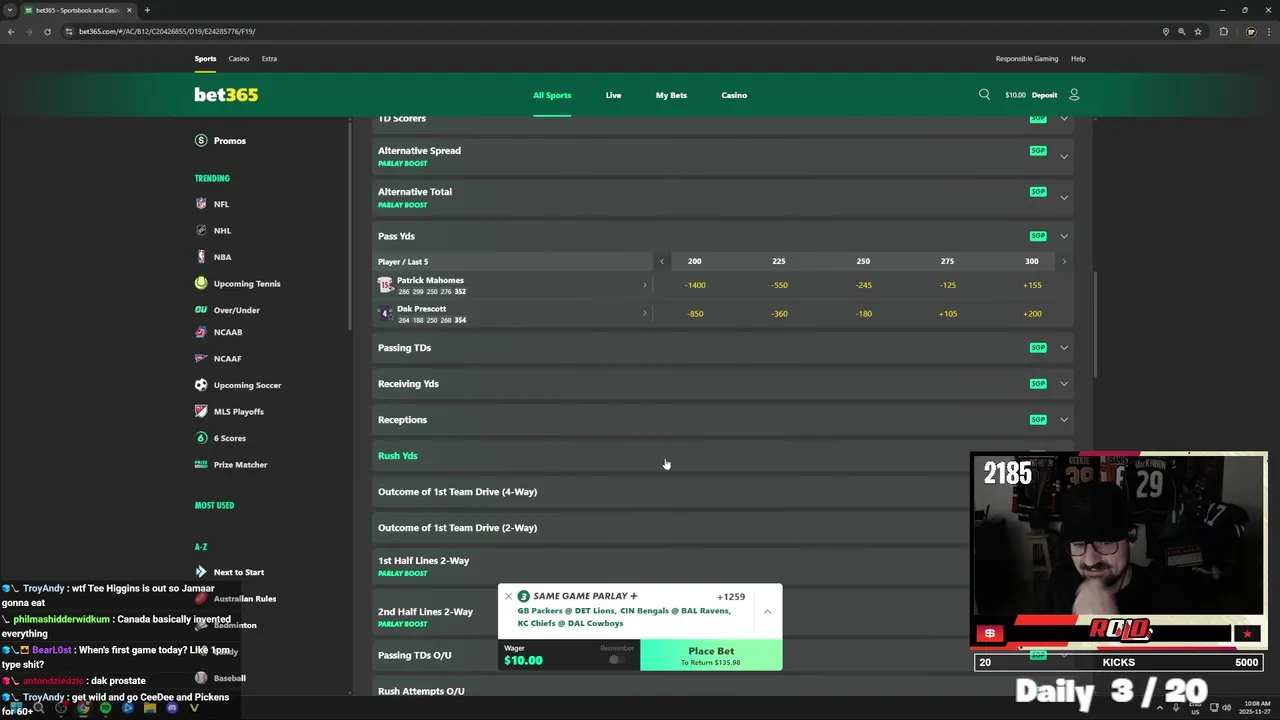Viewport: 1280px width, 720px height.
Task: Collapse the parlay bet slip chevron
Action: [767, 611]
